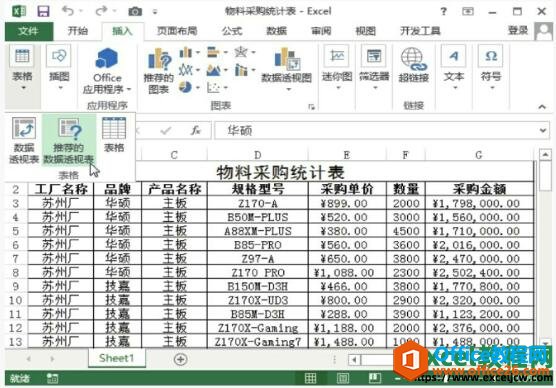Insert a 超链接 hyperlink
The image size is (556, 388).
tap(413, 66)
